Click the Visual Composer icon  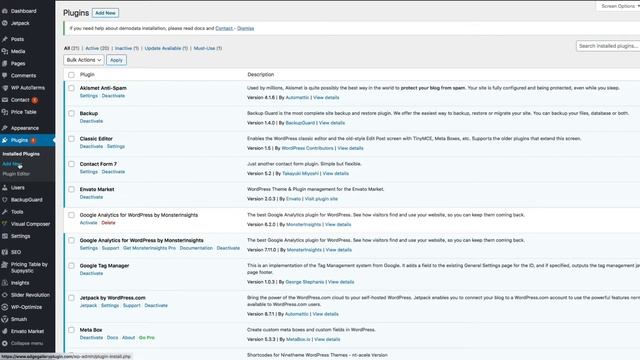(5, 224)
